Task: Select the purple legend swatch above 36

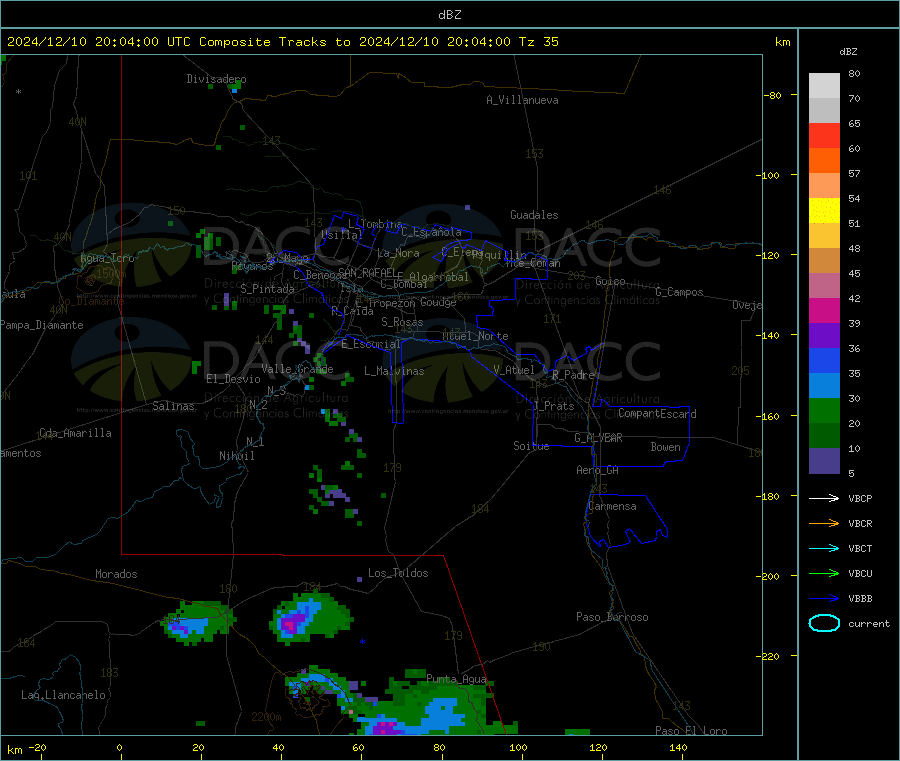Action: click(x=824, y=336)
